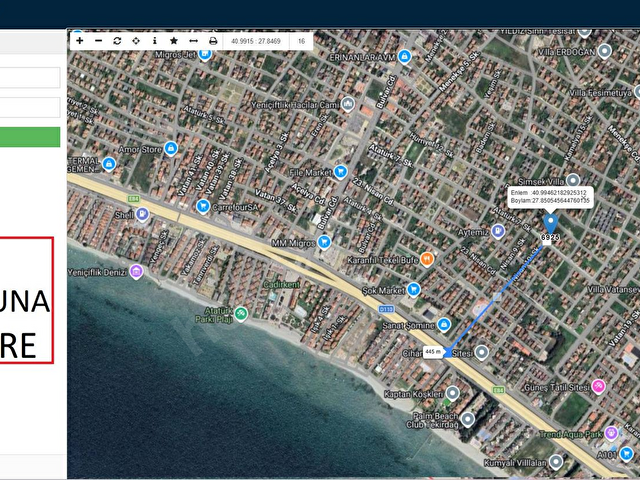
Task: Click the crosshair locate icon in toolbar
Action: pyautogui.click(x=136, y=41)
